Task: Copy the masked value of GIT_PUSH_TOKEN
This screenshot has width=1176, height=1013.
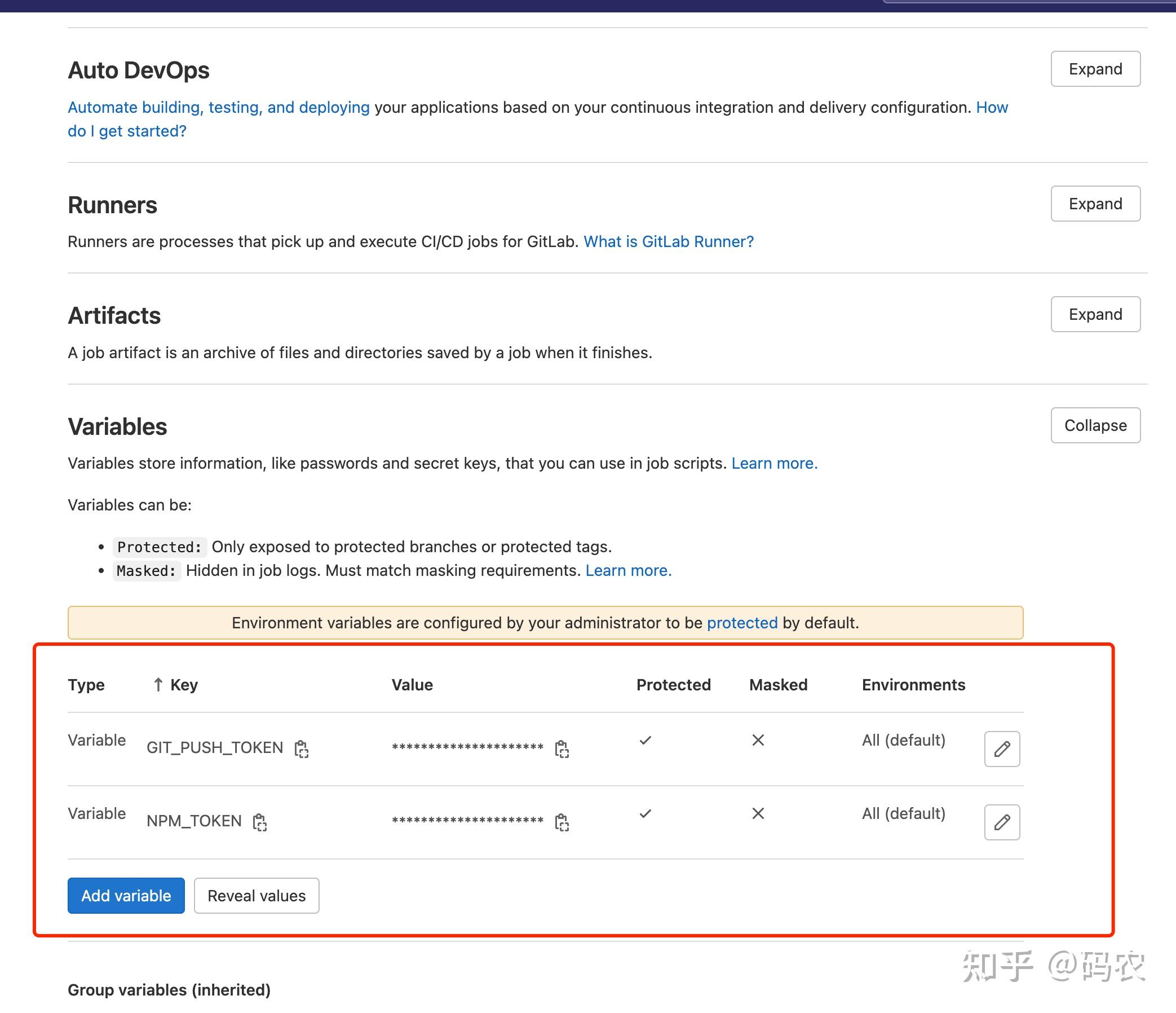Action: point(563,750)
